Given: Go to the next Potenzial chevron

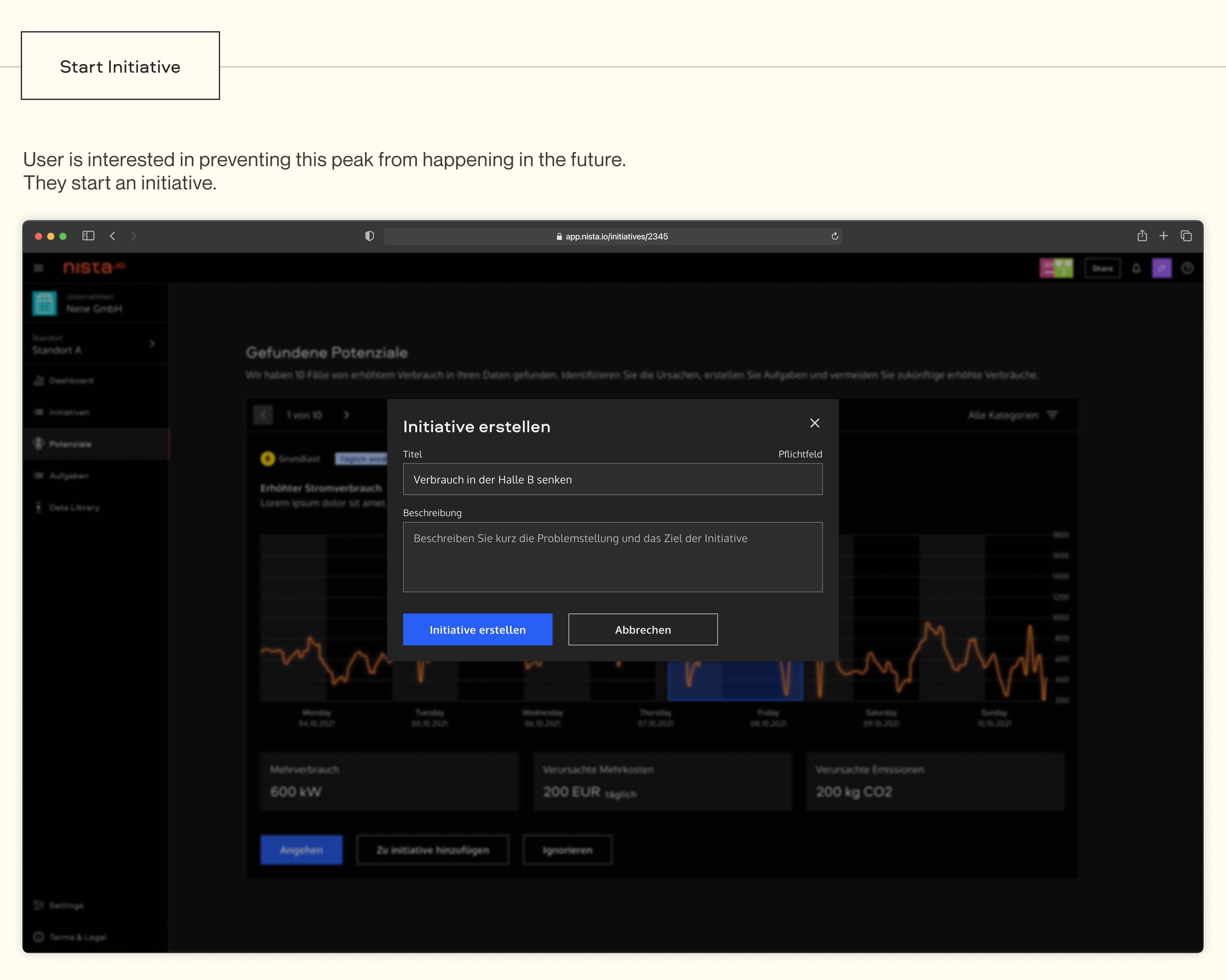Looking at the screenshot, I should pos(346,416).
